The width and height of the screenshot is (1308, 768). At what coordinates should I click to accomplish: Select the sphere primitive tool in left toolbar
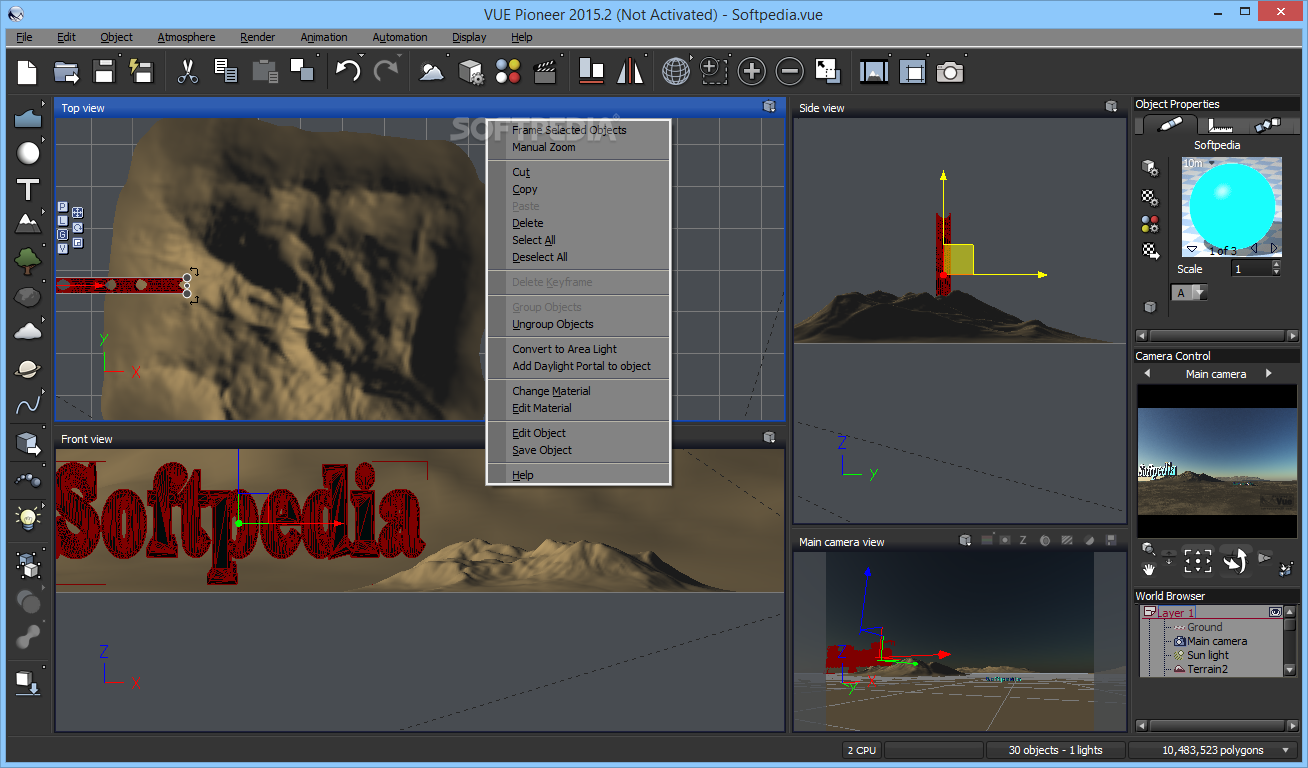pos(29,153)
